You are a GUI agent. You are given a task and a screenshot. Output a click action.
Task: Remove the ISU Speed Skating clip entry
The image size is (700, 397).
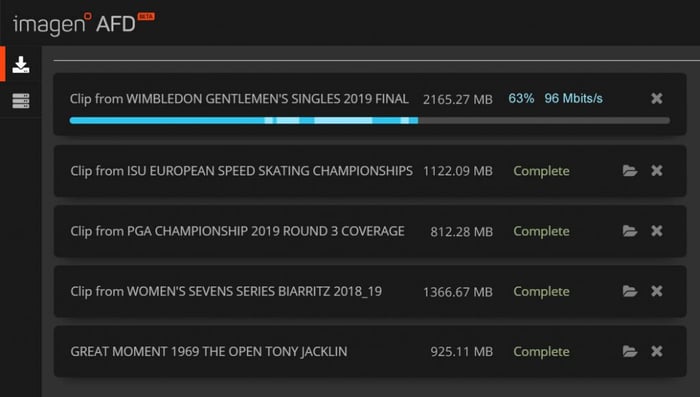coord(656,171)
